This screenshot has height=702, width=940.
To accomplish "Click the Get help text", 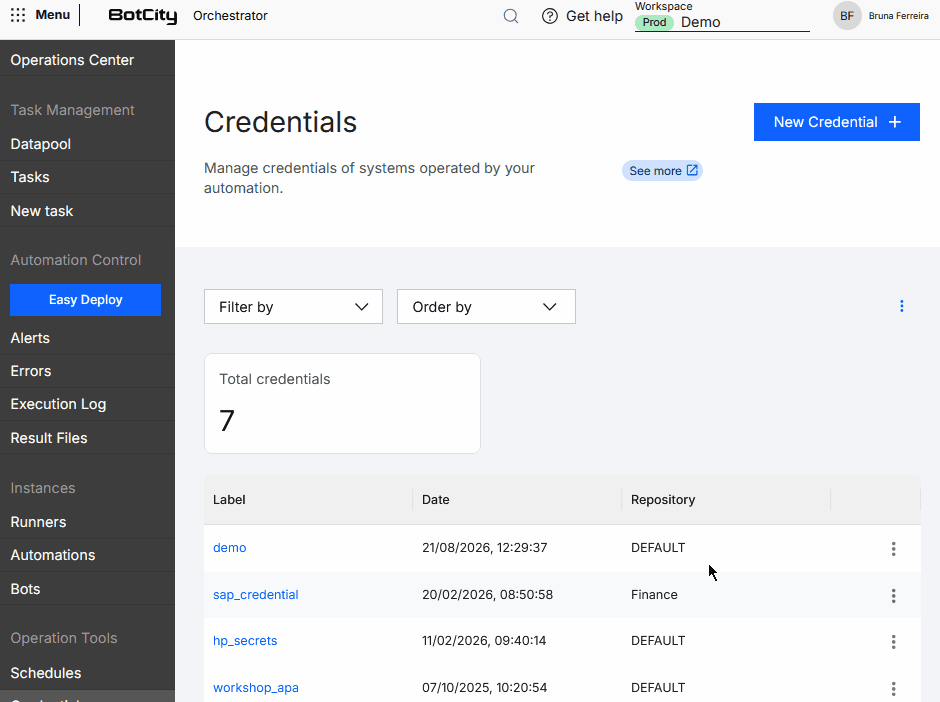I will (x=594, y=16).
